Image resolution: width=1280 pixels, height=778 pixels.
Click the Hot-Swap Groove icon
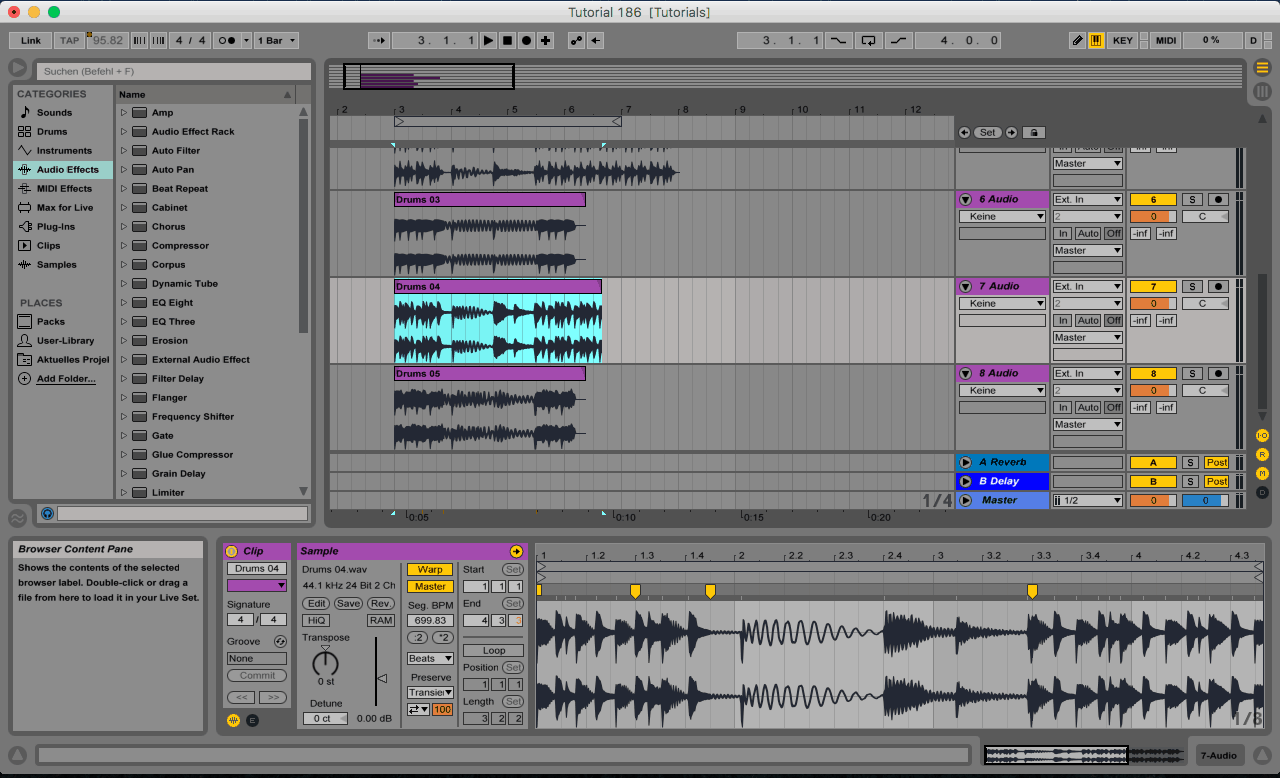click(x=280, y=642)
